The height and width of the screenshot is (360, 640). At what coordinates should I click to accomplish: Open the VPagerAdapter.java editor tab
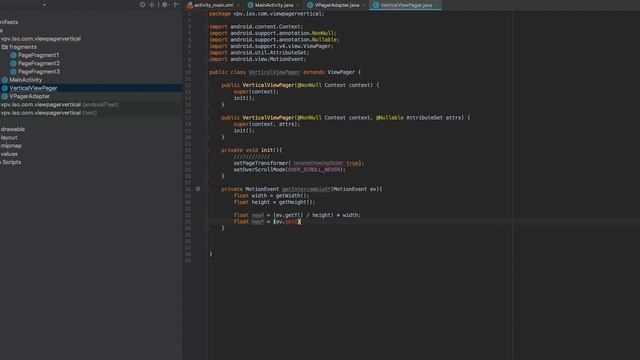coord(336,5)
